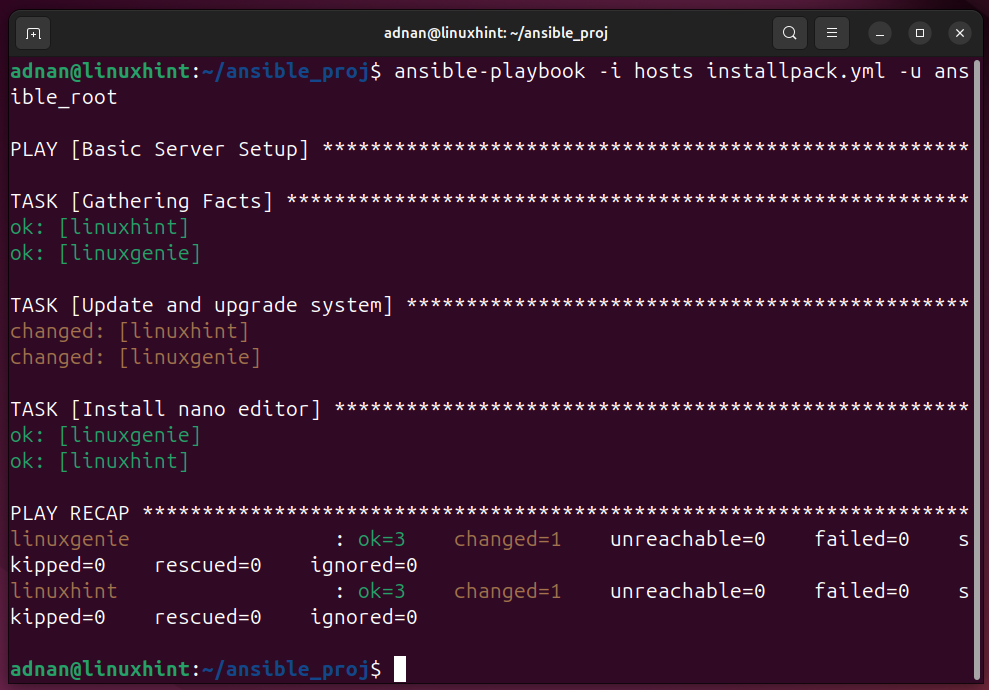Image resolution: width=989 pixels, height=690 pixels.
Task: Click failed=0 on the linuxgenie line
Action: (861, 538)
